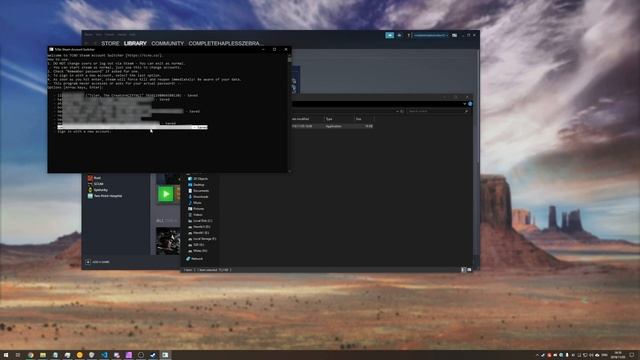Image resolution: width=640 pixels, height=360 pixels.
Task: Click the Spelunky game icon in Steam
Action: pos(90,190)
